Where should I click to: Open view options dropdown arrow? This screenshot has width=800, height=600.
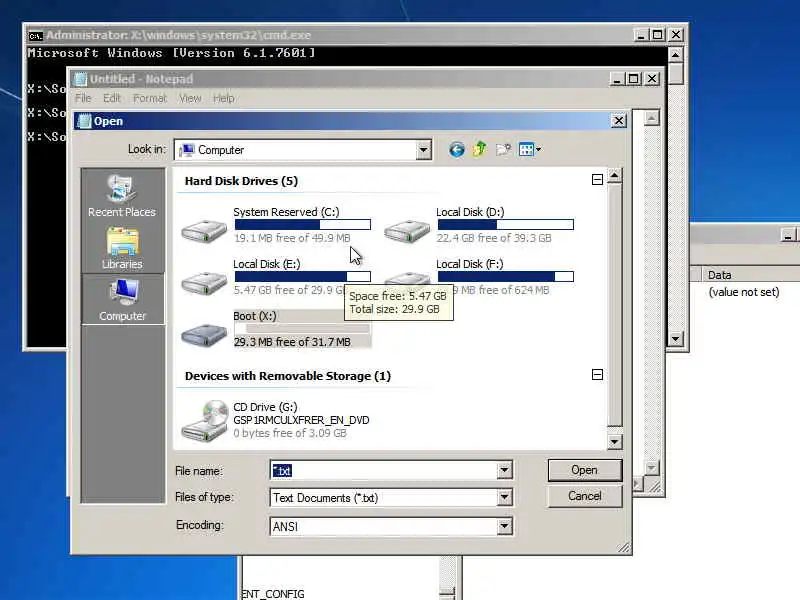coord(538,149)
